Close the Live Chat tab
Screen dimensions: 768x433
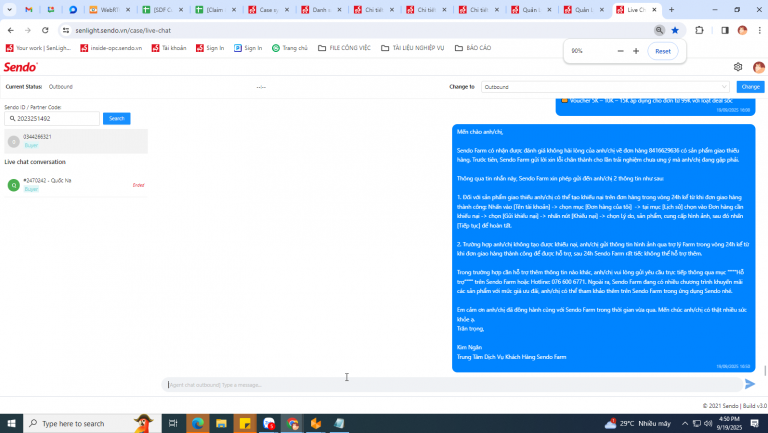(654, 10)
